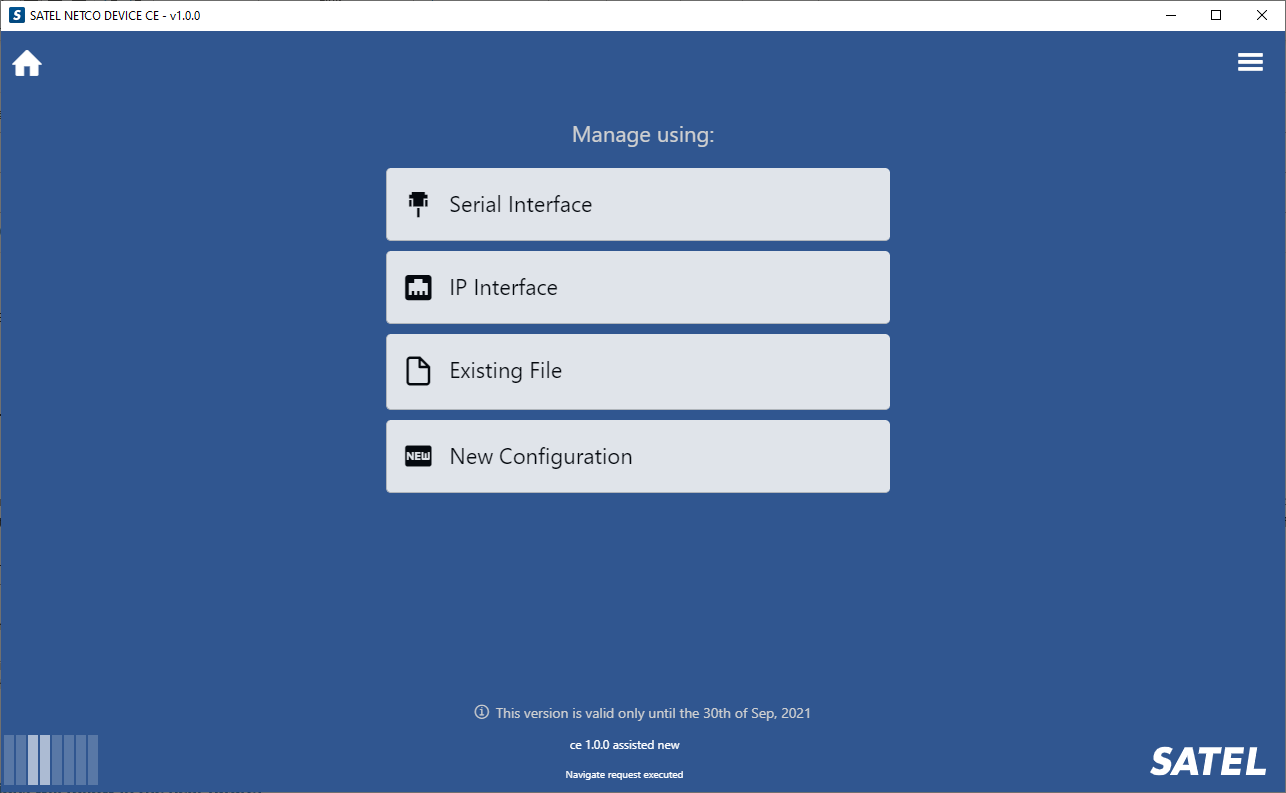1286x793 pixels.
Task: Open an Existing File configuration
Action: tap(638, 371)
